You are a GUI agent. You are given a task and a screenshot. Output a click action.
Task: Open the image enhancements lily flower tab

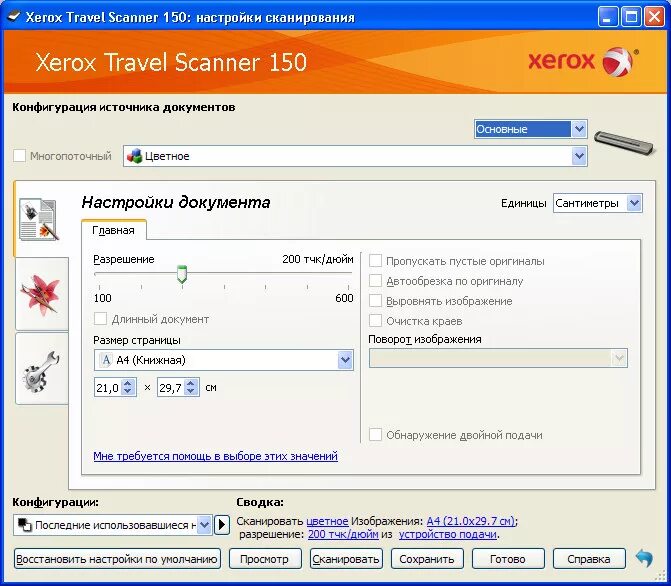(40, 294)
